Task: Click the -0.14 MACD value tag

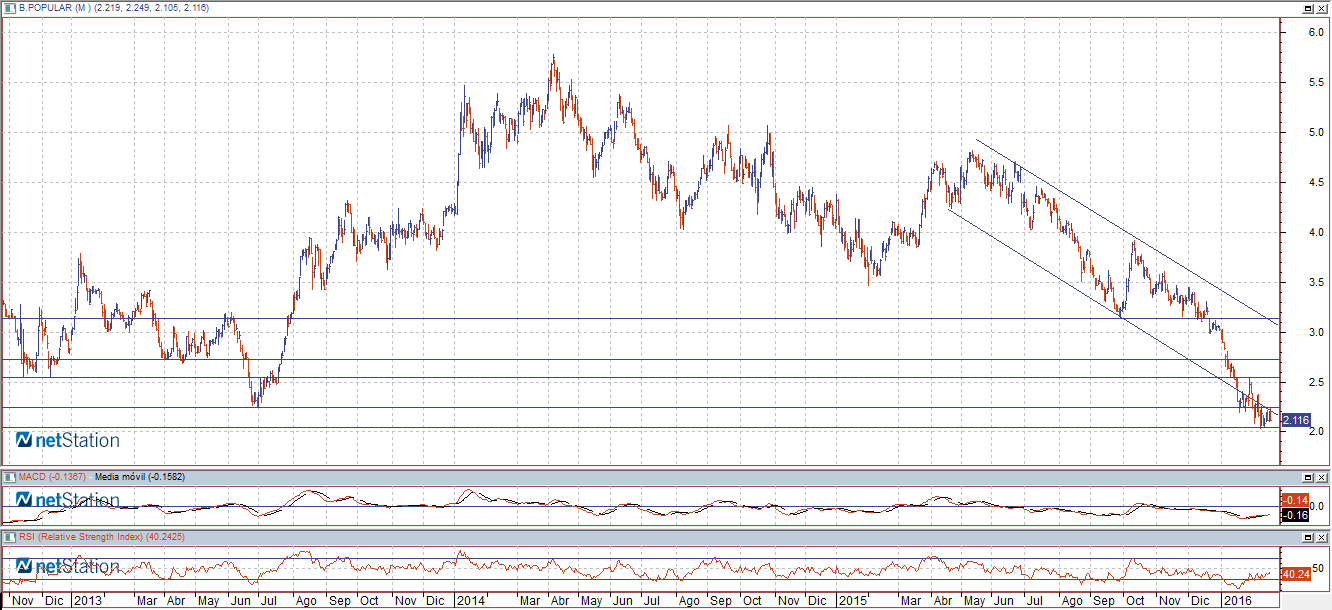Action: [1295, 500]
